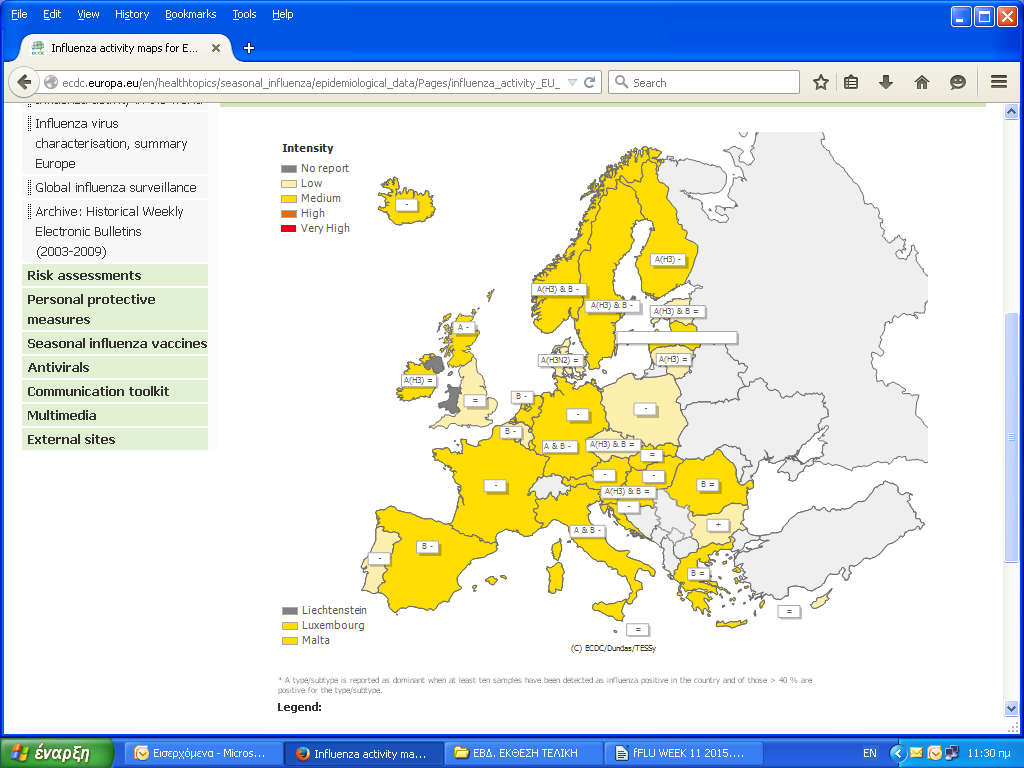Image resolution: width=1024 pixels, height=768 pixels.
Task: Click the B = label on Romania
Action: tap(707, 484)
